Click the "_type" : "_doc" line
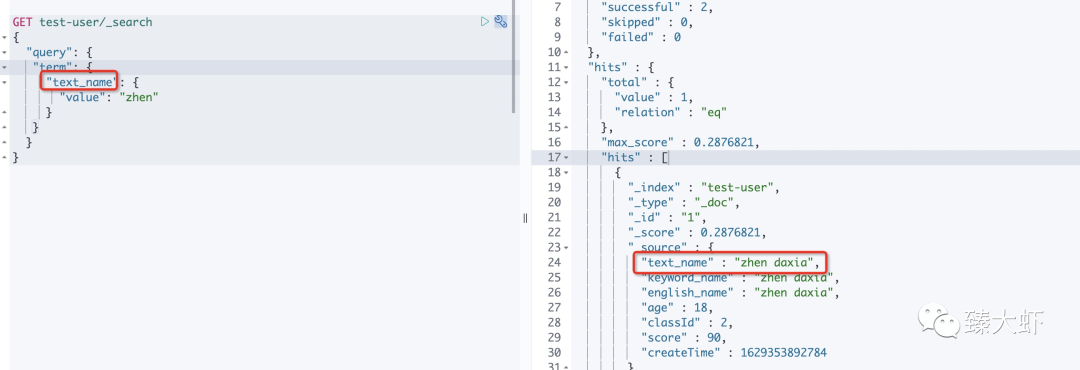1080x370 pixels. point(684,203)
